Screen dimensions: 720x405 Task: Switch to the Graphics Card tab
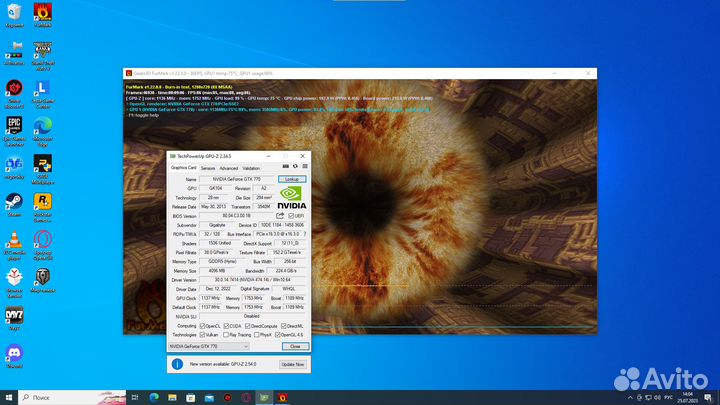(184, 168)
